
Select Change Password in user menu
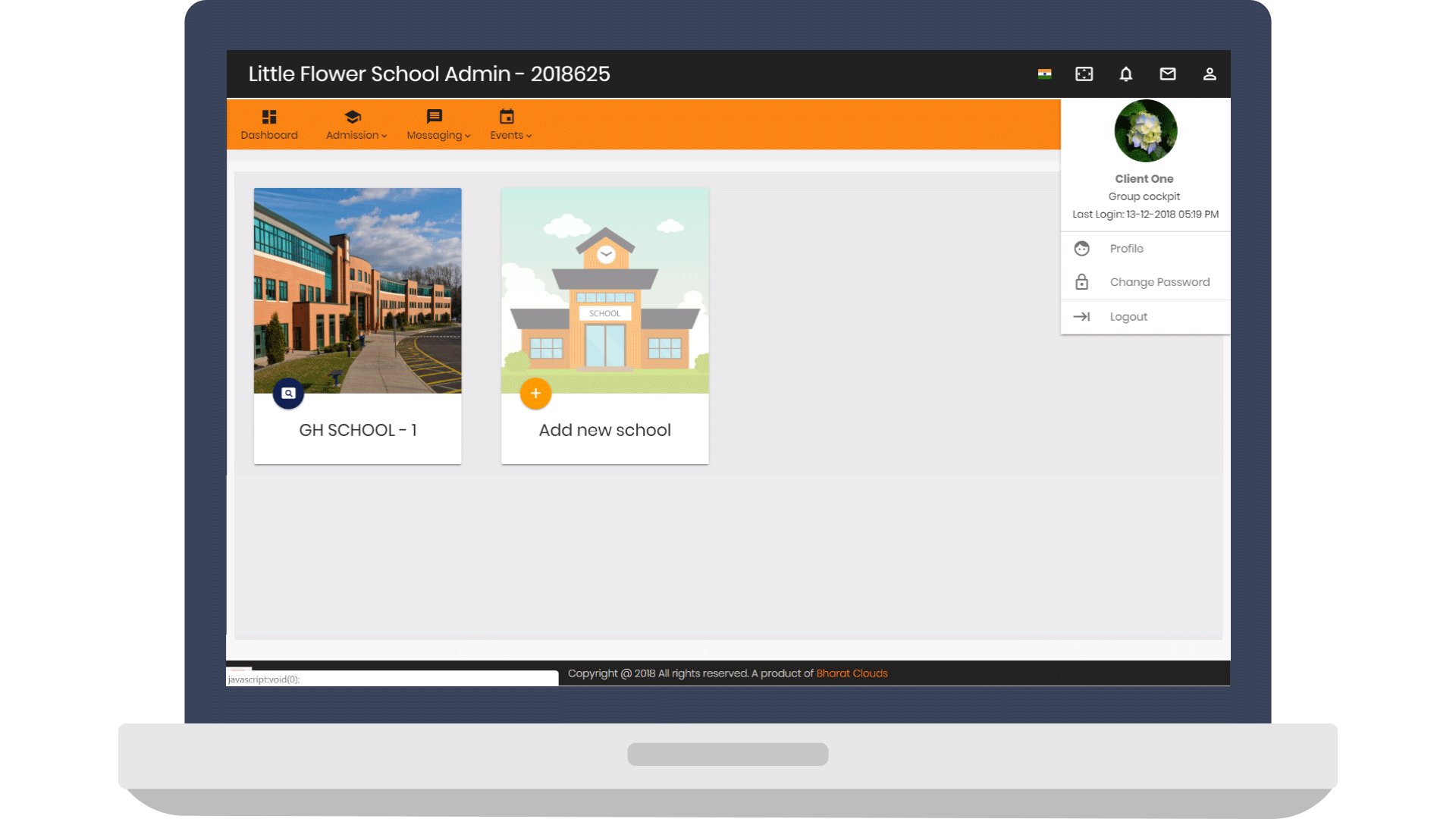1159,282
